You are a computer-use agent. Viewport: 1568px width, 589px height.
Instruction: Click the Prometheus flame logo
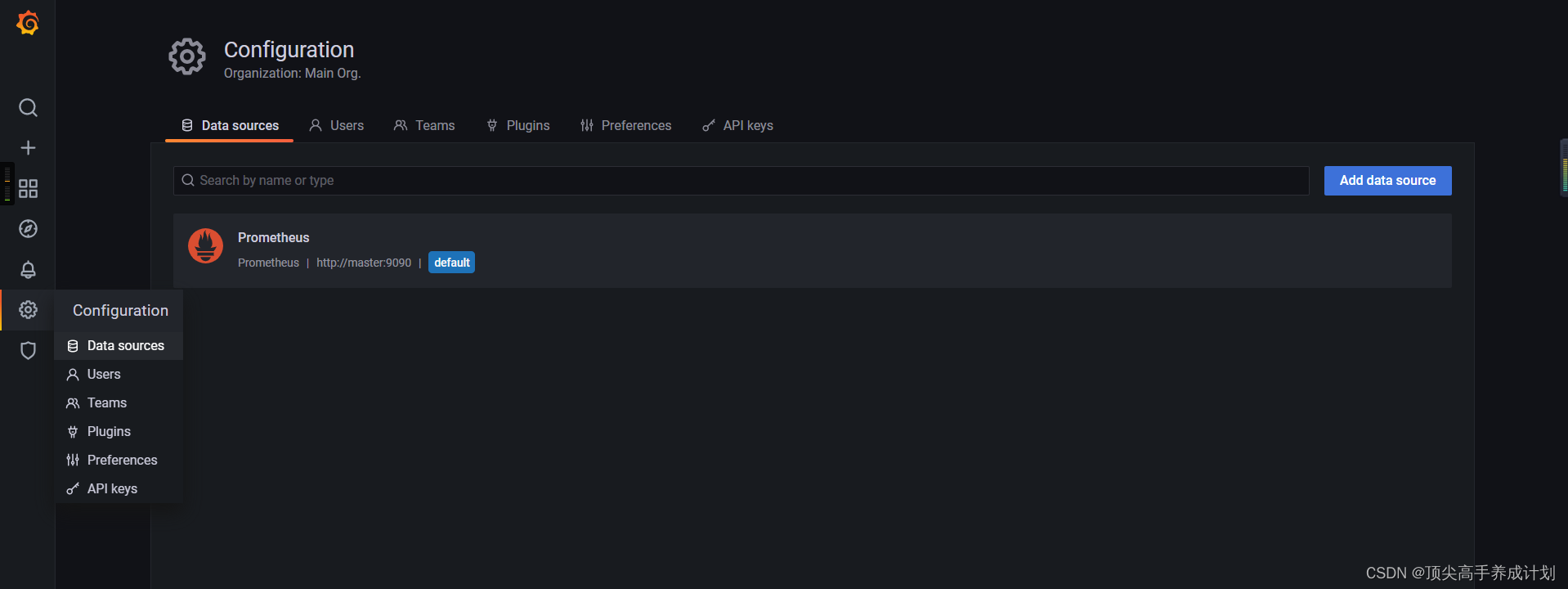[x=206, y=245]
